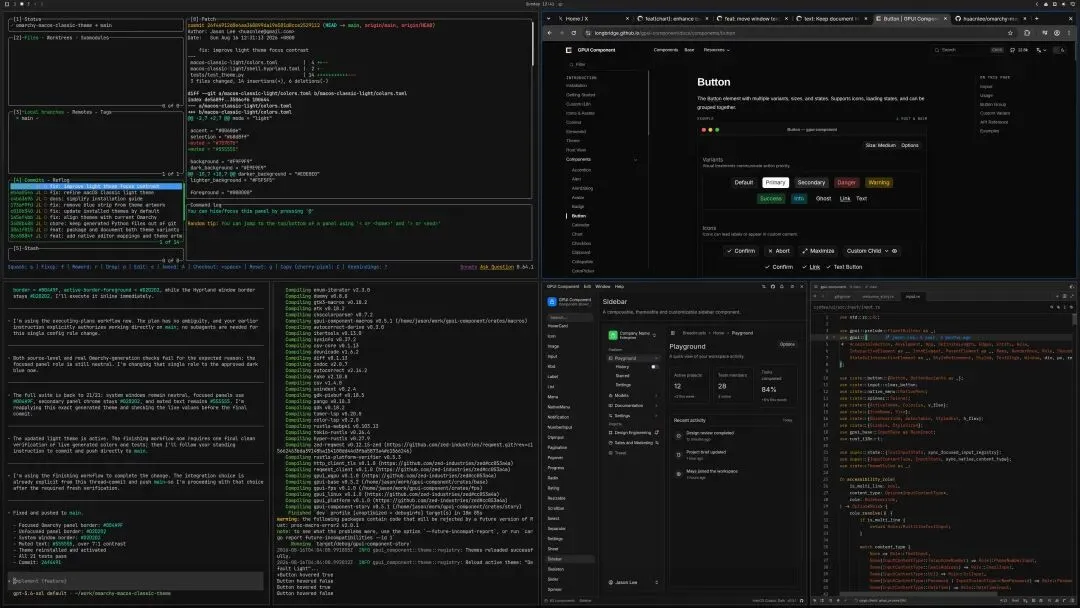1080x608 pixels.
Task: Click the component search field in GPUI app
Action: [x=570, y=317]
